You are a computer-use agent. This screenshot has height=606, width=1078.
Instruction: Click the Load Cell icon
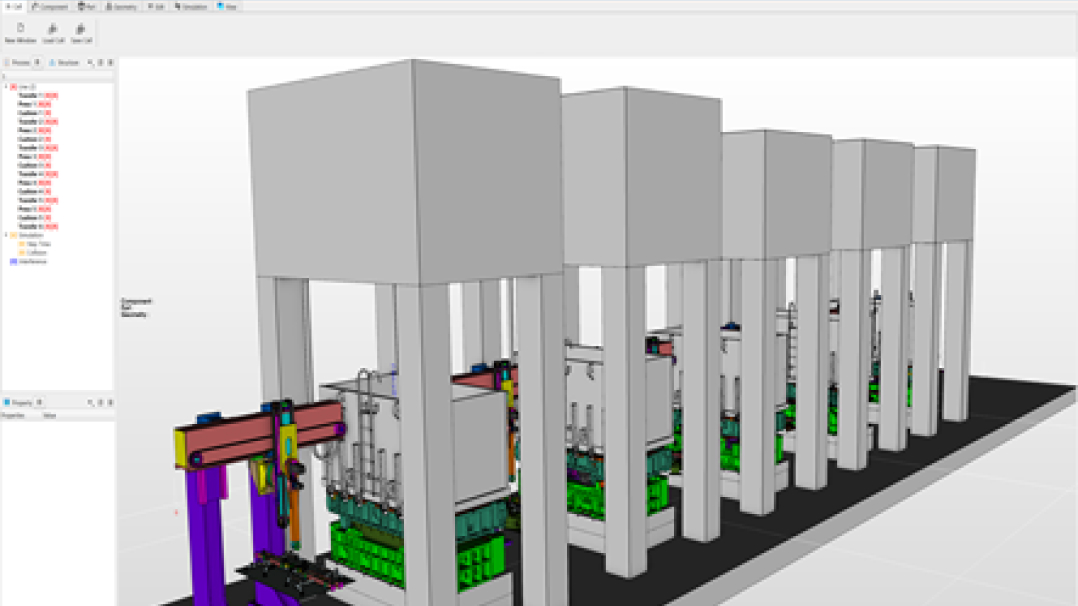click(x=52, y=28)
